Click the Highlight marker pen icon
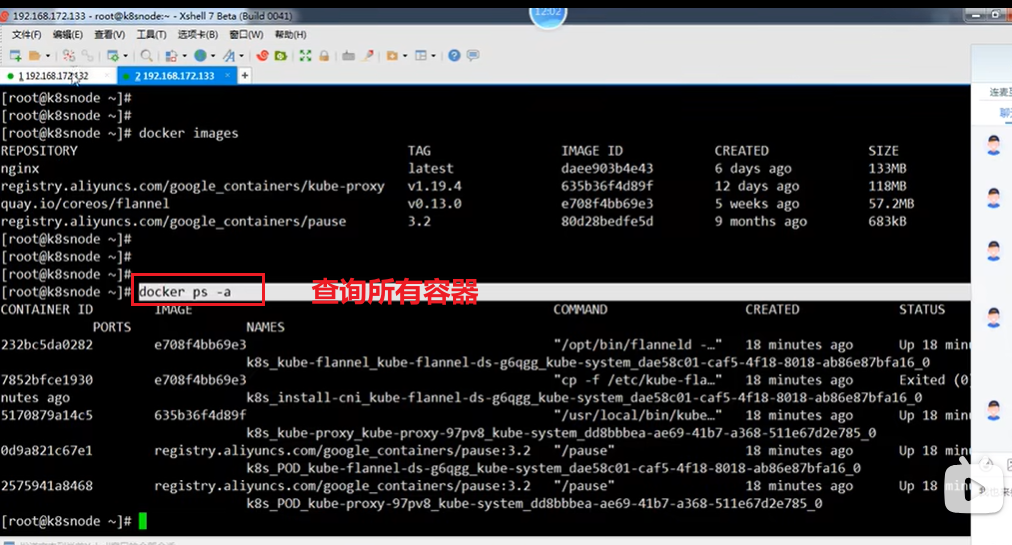 [368, 56]
